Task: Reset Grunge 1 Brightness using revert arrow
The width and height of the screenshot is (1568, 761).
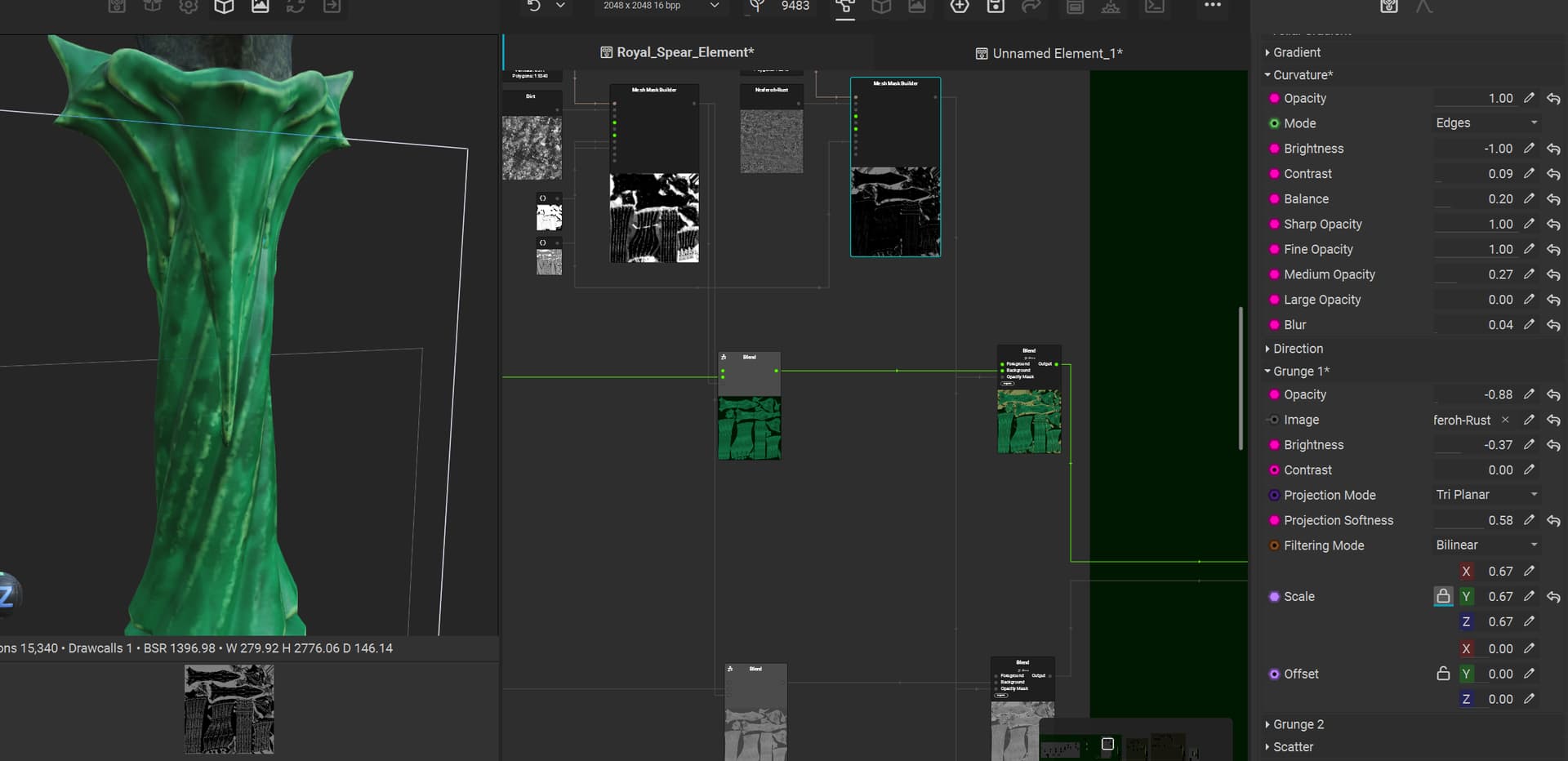Action: 1552,445
